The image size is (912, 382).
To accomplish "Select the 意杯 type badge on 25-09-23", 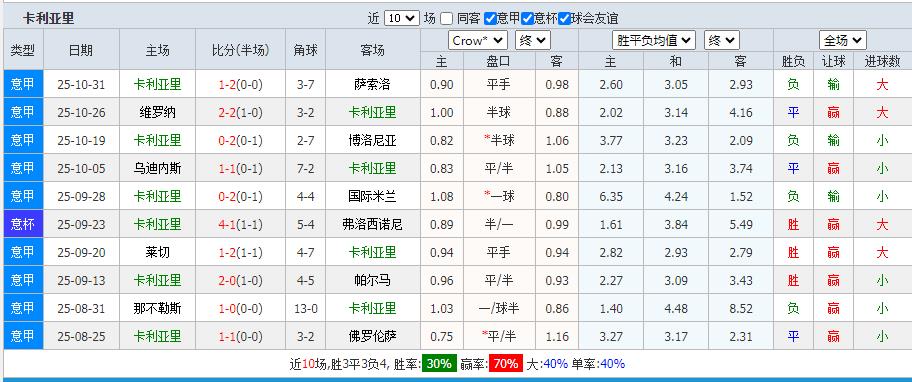I will [23, 224].
